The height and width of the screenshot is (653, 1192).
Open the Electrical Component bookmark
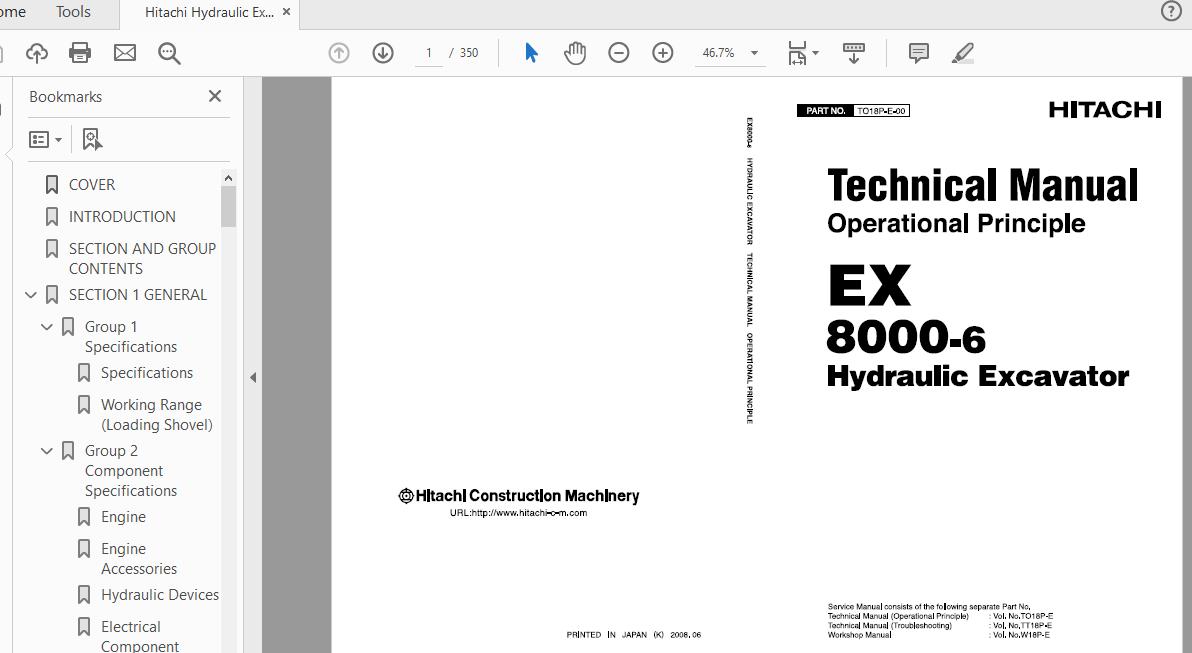[140, 636]
